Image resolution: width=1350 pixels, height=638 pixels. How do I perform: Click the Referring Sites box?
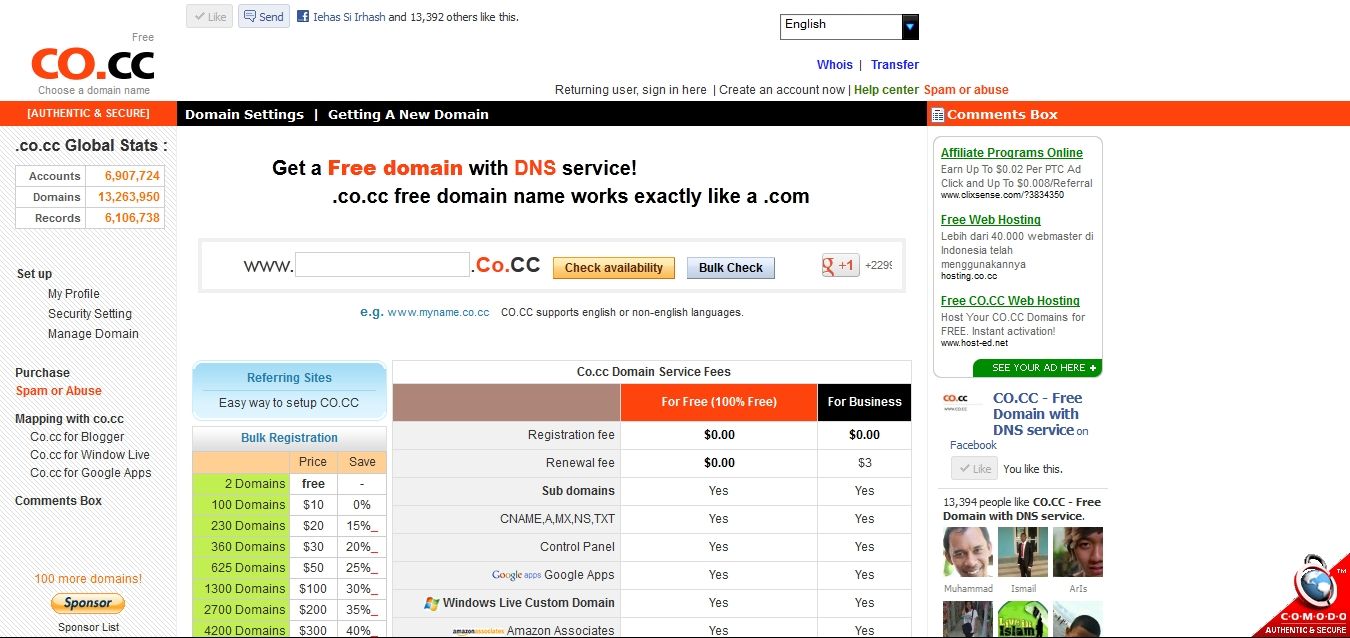coord(289,391)
